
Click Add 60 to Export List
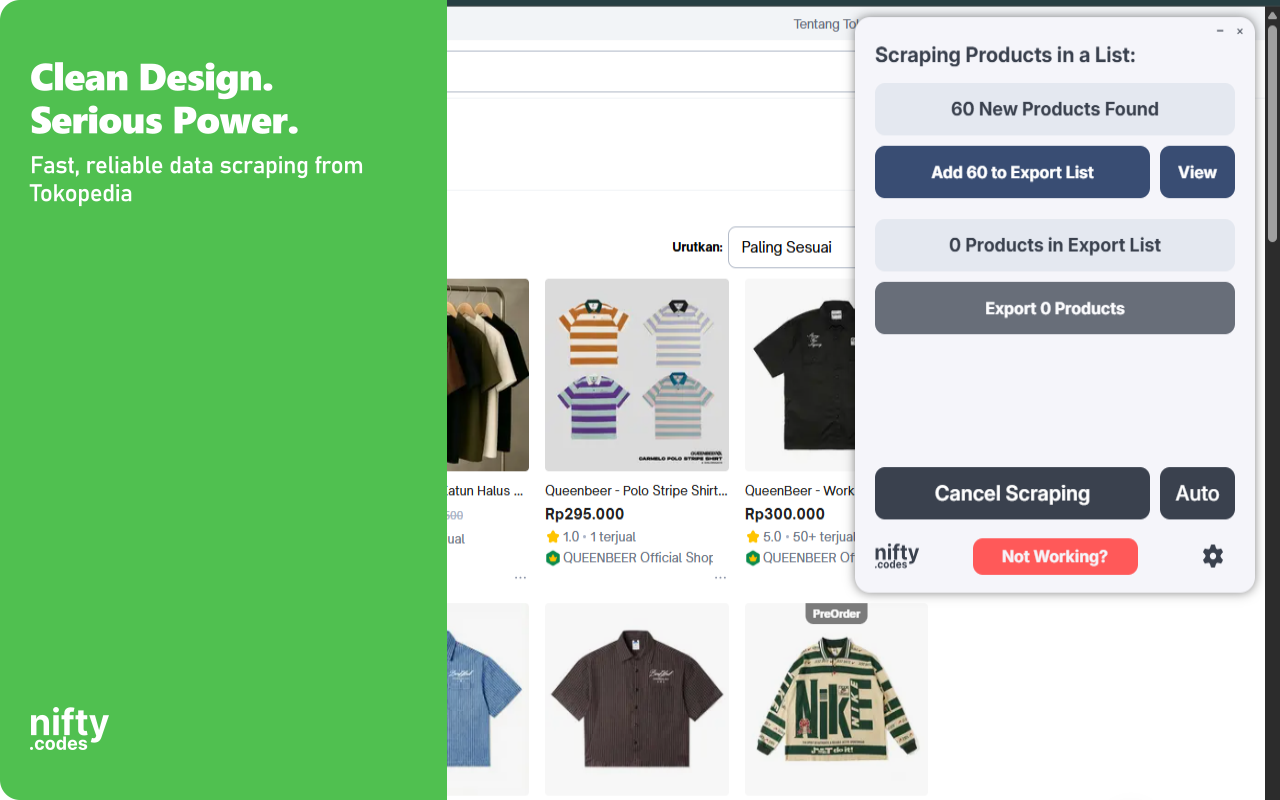pyautogui.click(x=1012, y=172)
